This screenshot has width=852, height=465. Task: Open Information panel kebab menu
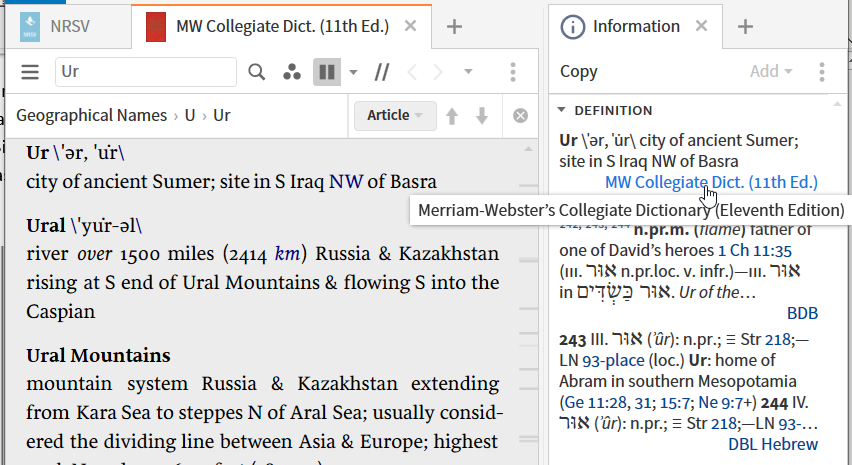click(x=822, y=71)
